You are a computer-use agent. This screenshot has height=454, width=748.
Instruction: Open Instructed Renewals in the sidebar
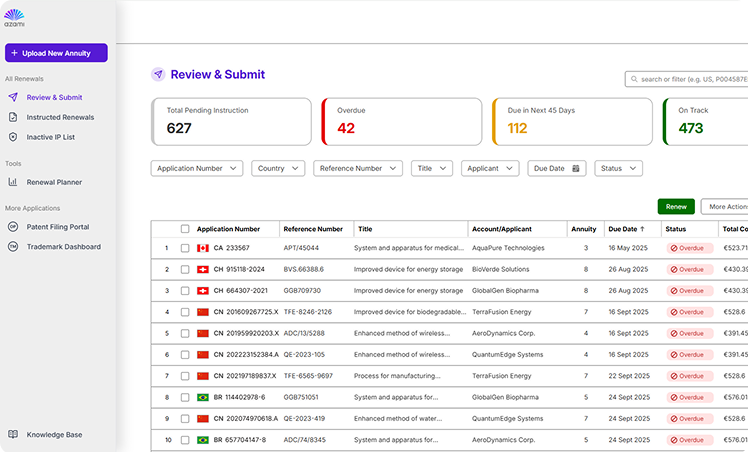(60, 117)
